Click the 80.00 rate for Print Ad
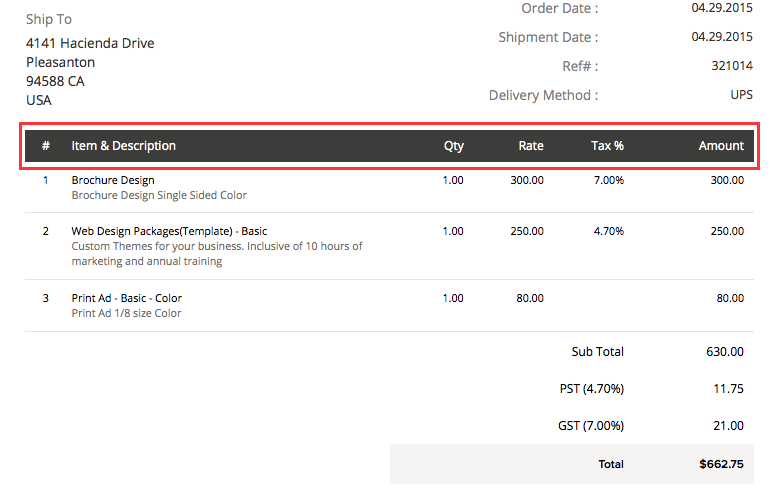 click(x=530, y=298)
